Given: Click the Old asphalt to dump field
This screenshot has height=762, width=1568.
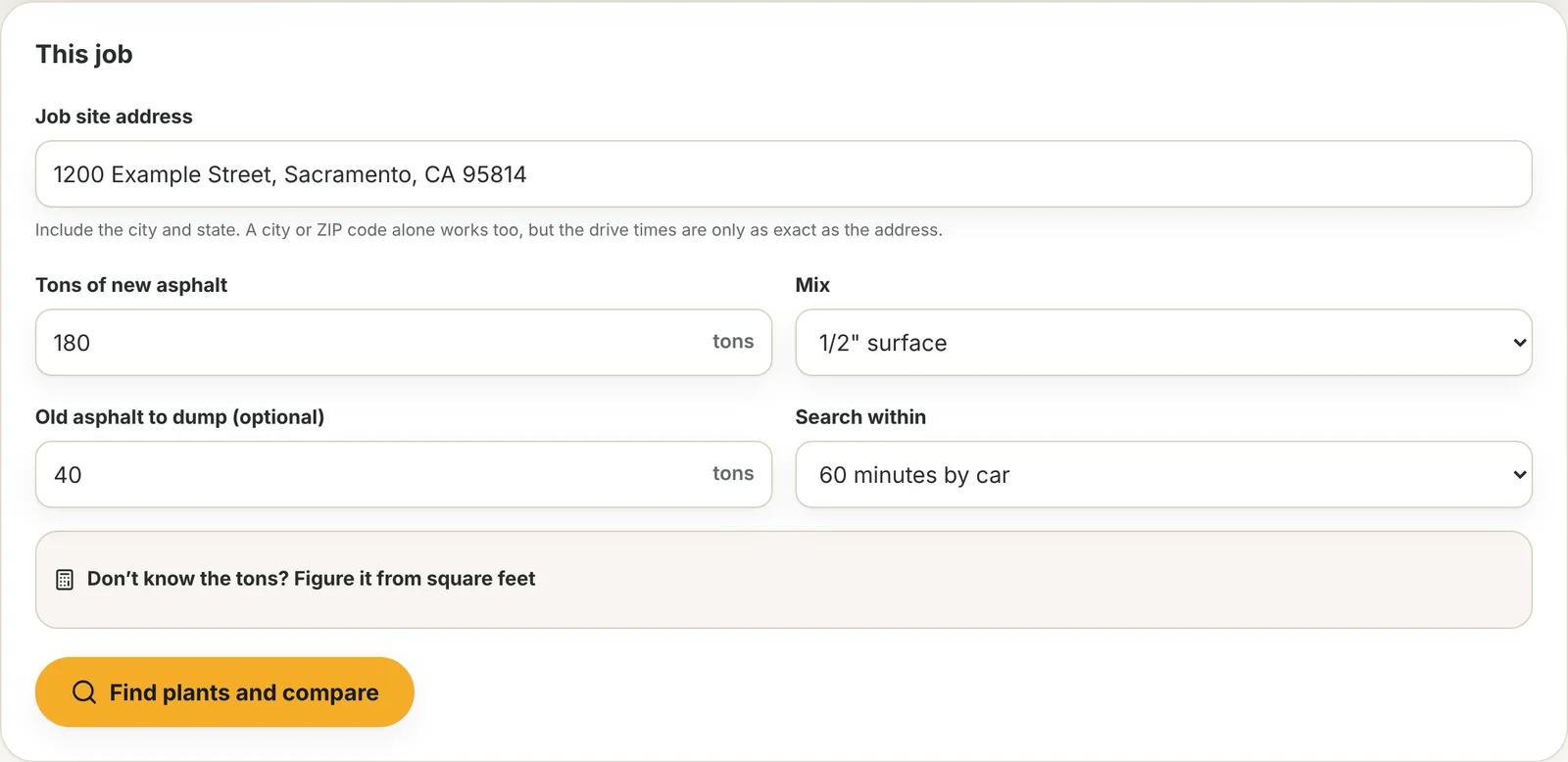Looking at the screenshot, I should click(404, 475).
